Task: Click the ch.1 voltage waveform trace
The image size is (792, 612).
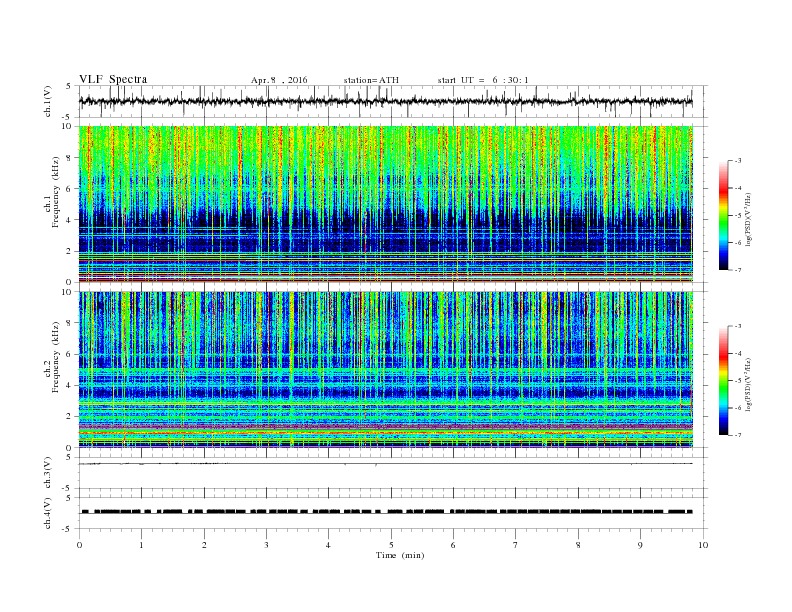Action: [x=386, y=101]
